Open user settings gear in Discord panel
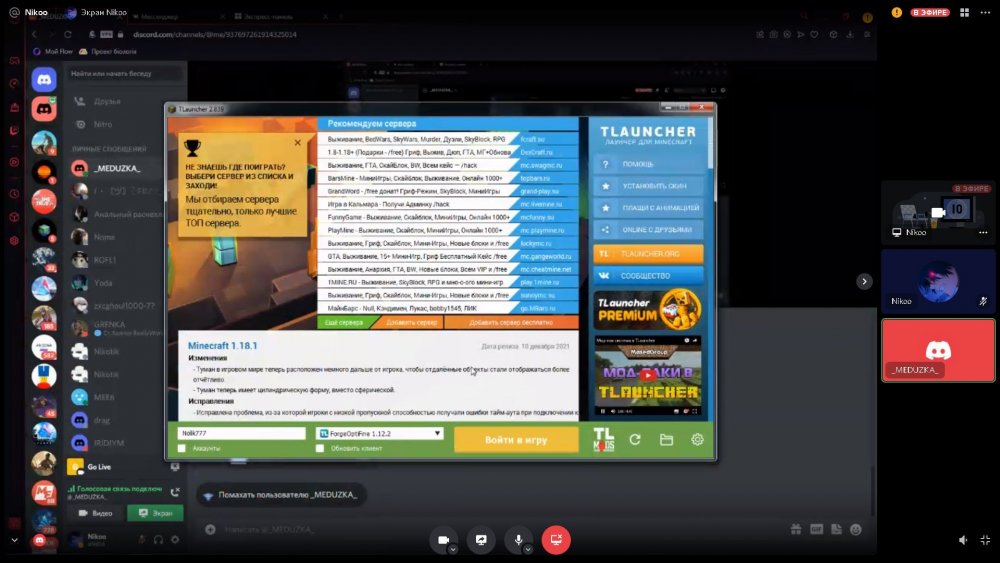Viewport: 1000px width, 563px height. (x=175, y=540)
